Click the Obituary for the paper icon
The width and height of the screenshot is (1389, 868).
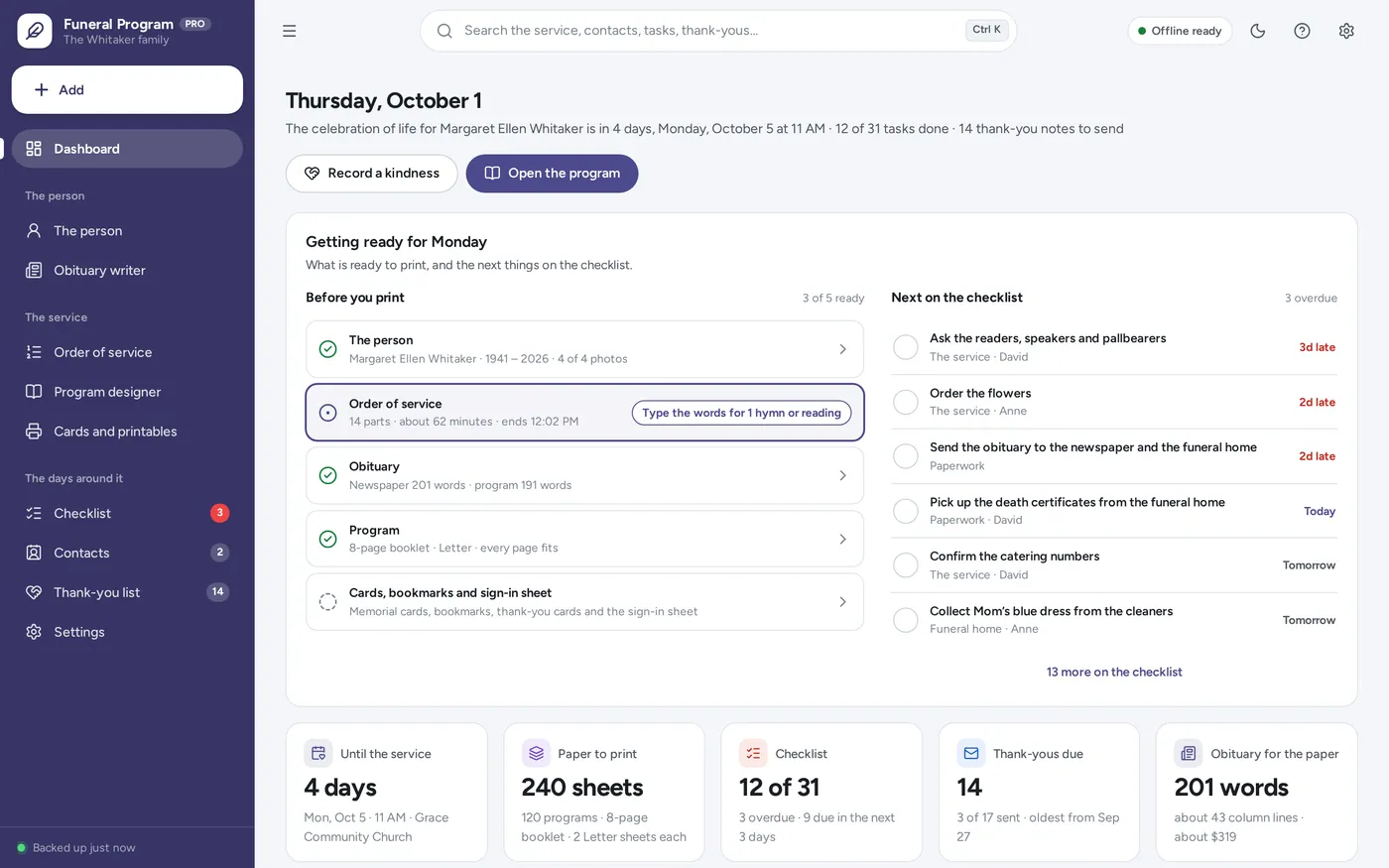point(1189,753)
